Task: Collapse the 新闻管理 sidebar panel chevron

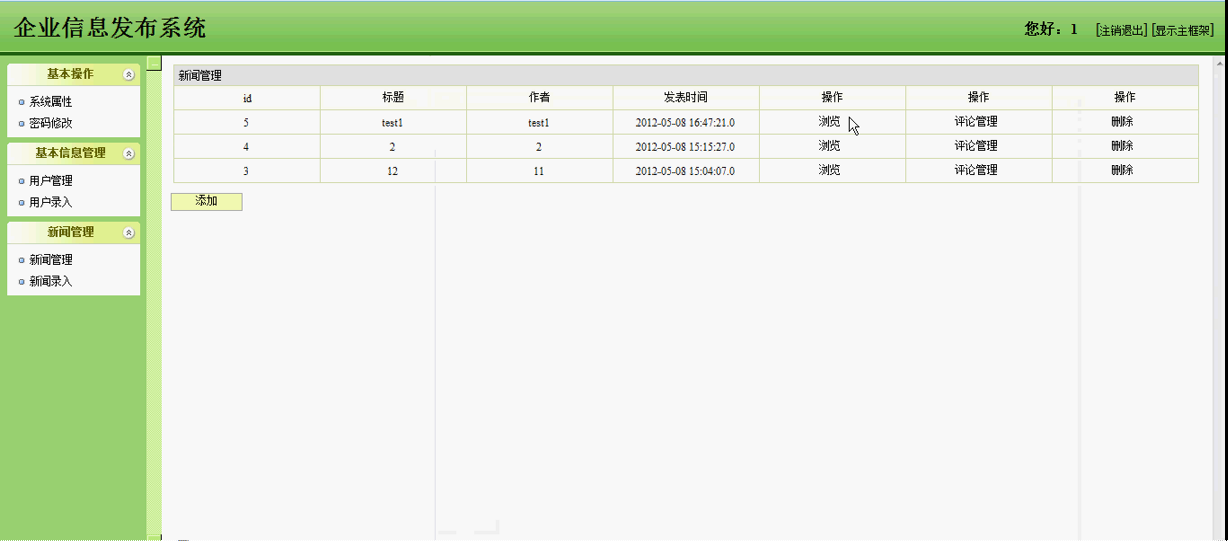Action: coord(129,233)
